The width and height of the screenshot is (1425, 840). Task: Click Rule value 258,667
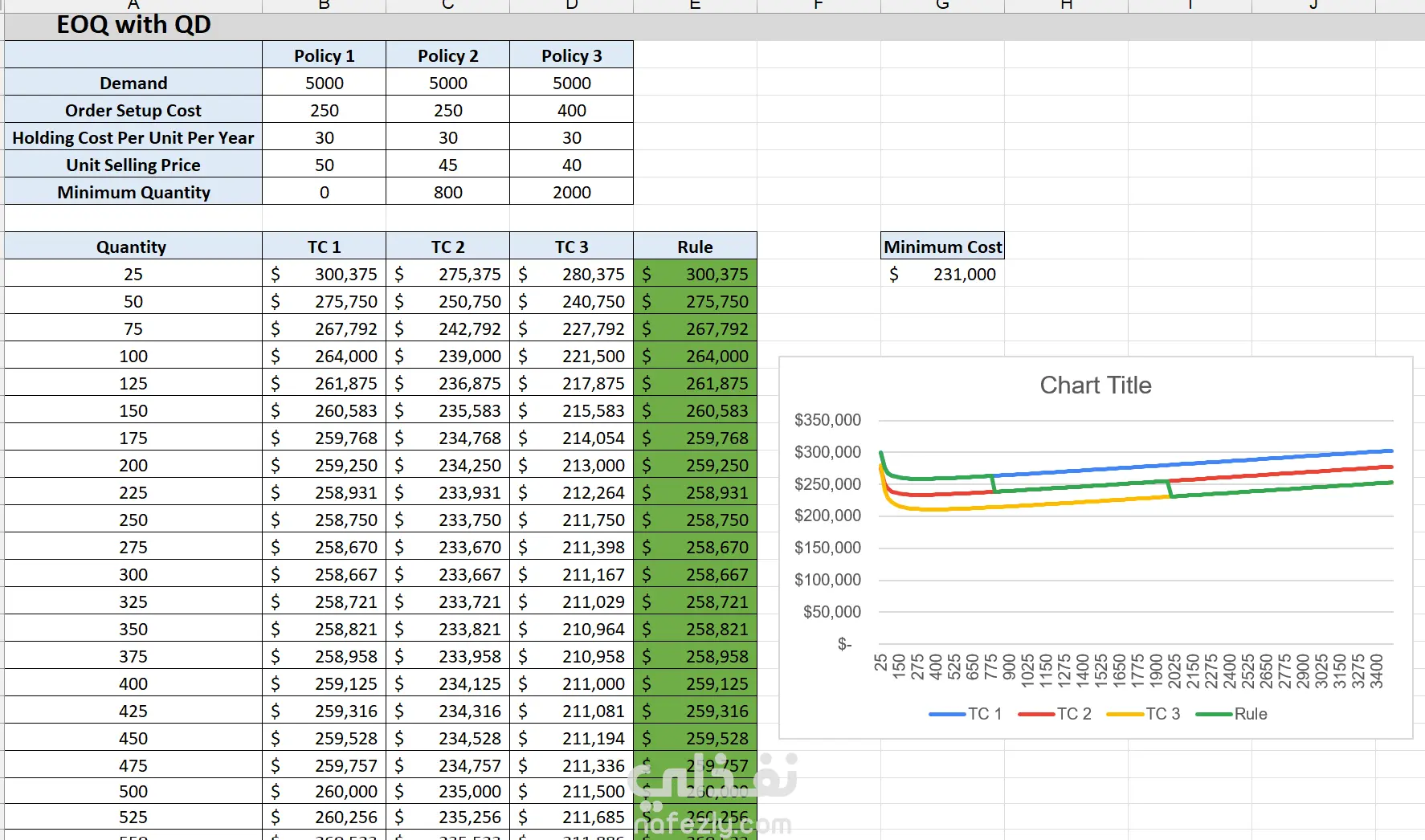695,574
